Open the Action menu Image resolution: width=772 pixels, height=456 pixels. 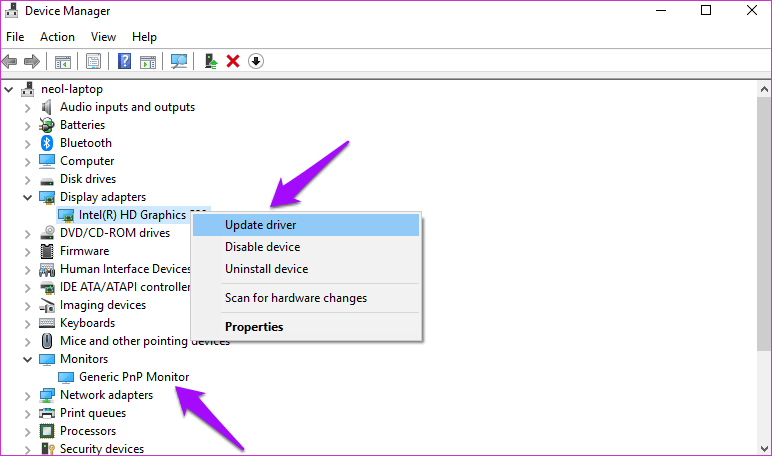click(x=57, y=37)
